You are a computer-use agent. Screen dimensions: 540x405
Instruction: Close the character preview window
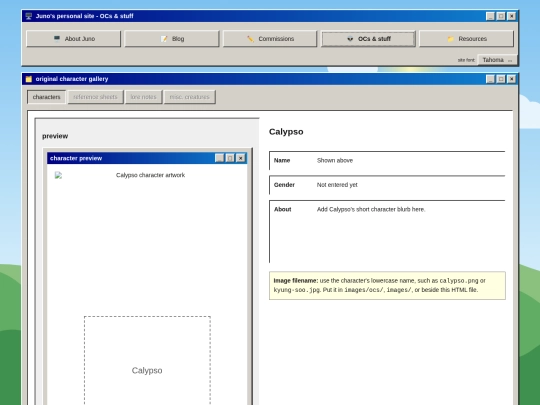click(x=241, y=158)
